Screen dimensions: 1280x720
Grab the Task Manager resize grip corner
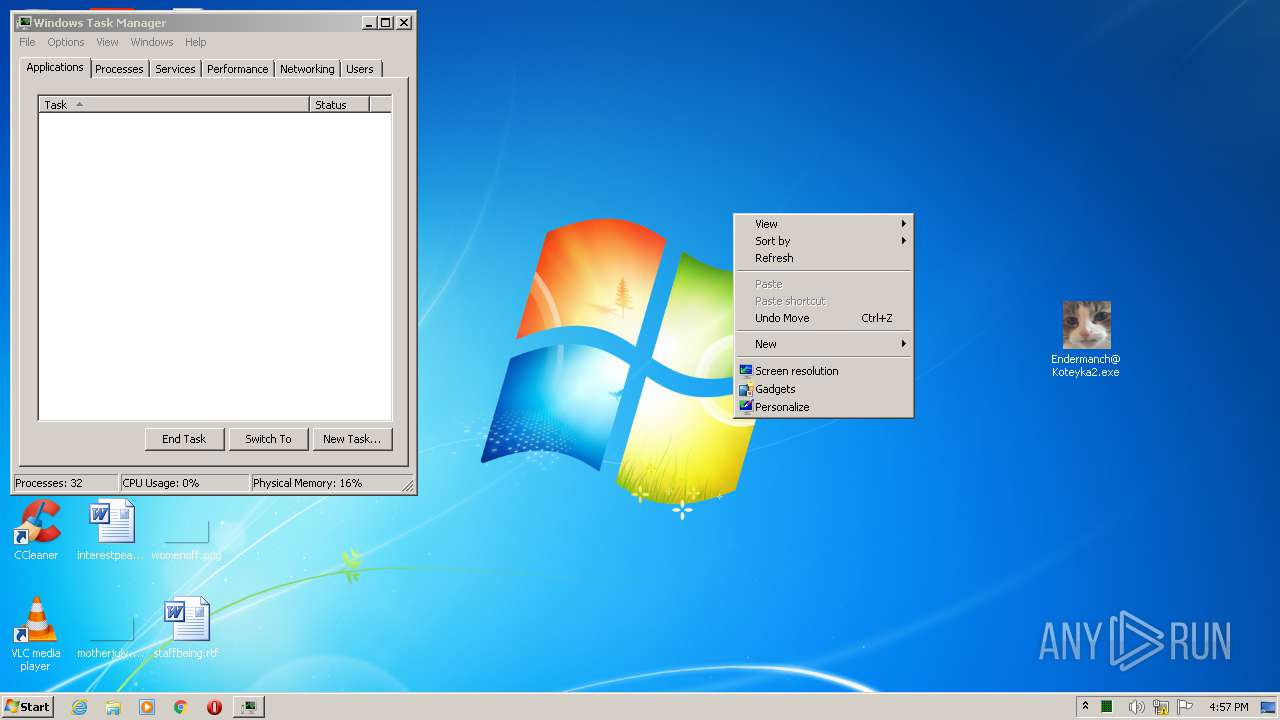click(407, 485)
